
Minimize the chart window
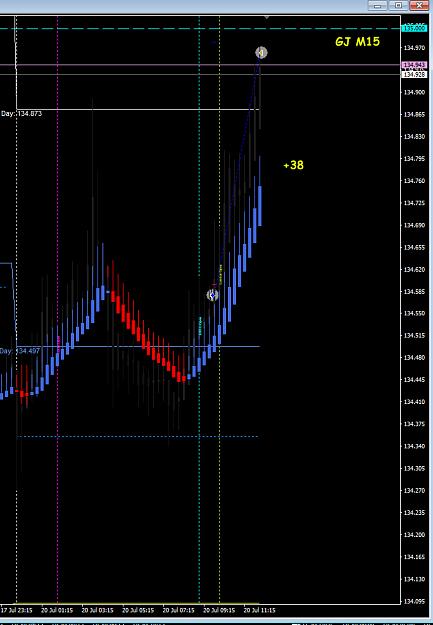378,5
